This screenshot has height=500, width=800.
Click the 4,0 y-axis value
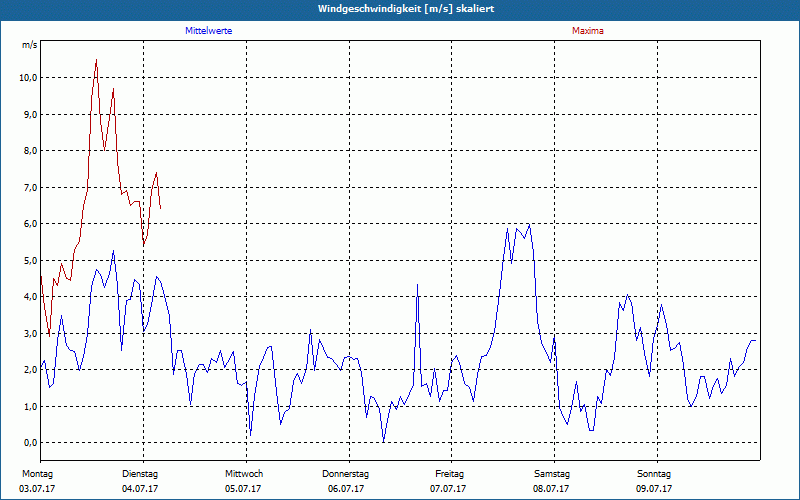click(x=31, y=296)
